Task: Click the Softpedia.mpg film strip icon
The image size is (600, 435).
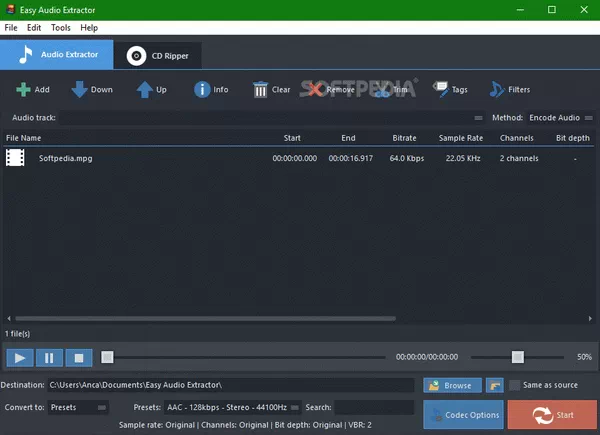Action: click(x=15, y=158)
